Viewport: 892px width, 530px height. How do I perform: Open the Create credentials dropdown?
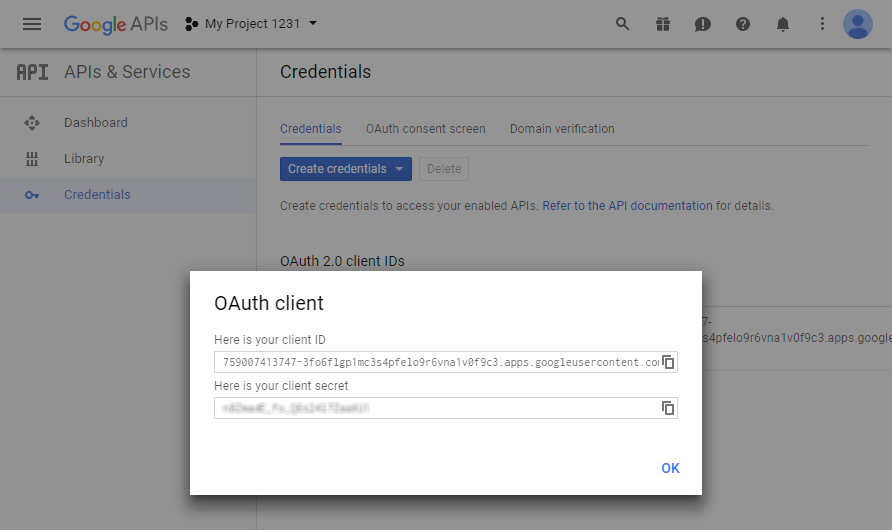pyautogui.click(x=346, y=169)
